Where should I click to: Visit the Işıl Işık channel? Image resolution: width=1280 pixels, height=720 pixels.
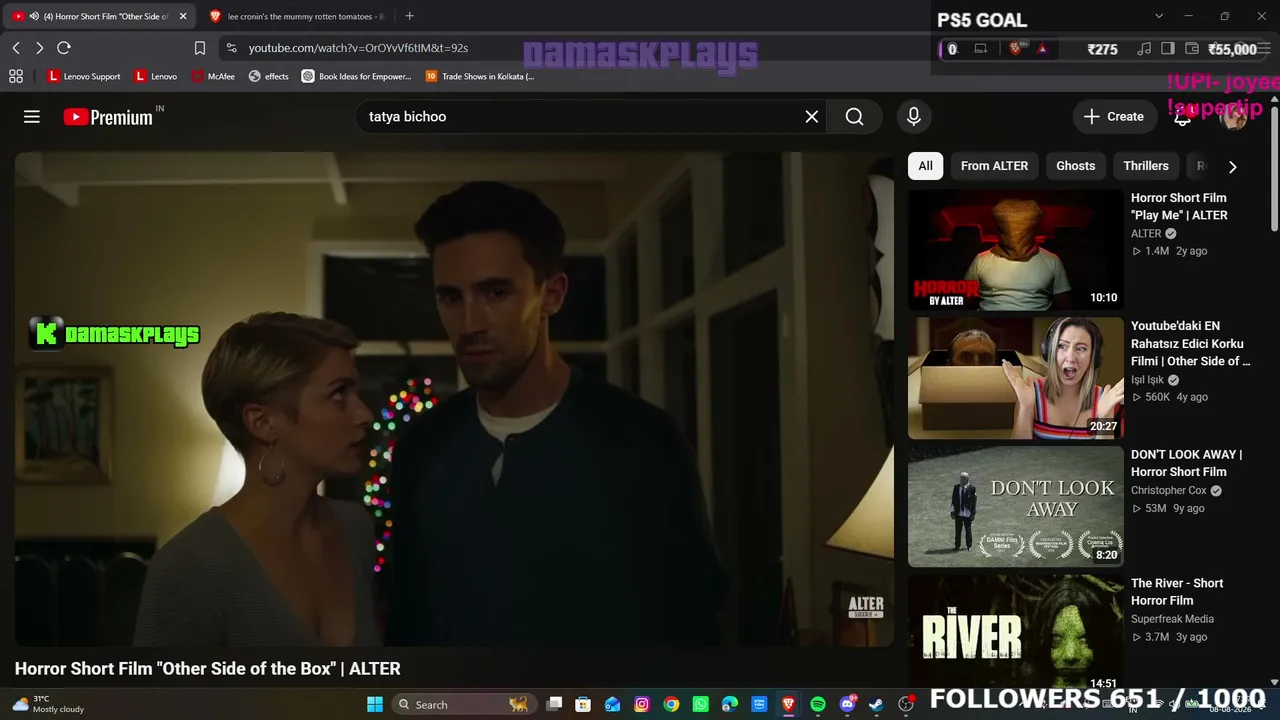point(1147,380)
